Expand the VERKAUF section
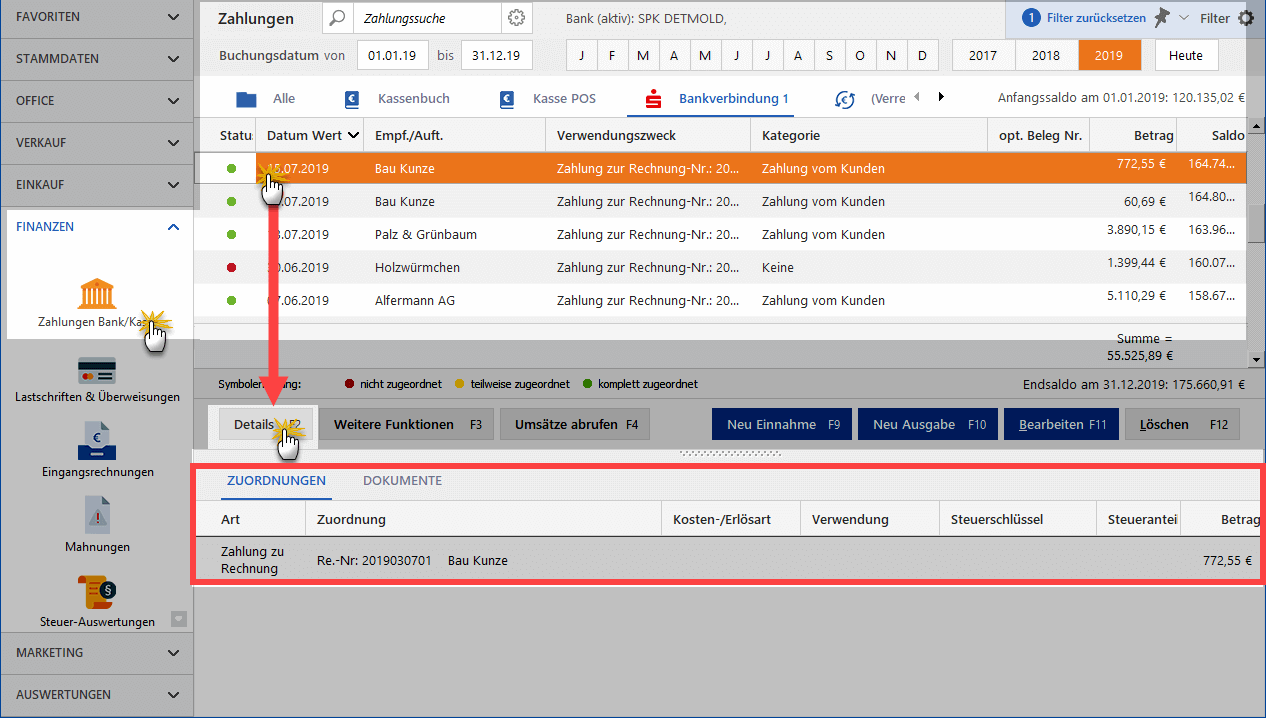This screenshot has height=718, width=1266. 97,143
